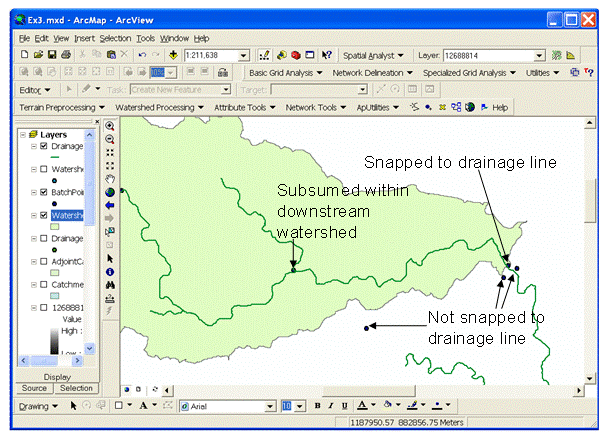The width and height of the screenshot is (610, 438).
Task: Uncheck the BatchPoint layer checkbox
Action: (44, 192)
